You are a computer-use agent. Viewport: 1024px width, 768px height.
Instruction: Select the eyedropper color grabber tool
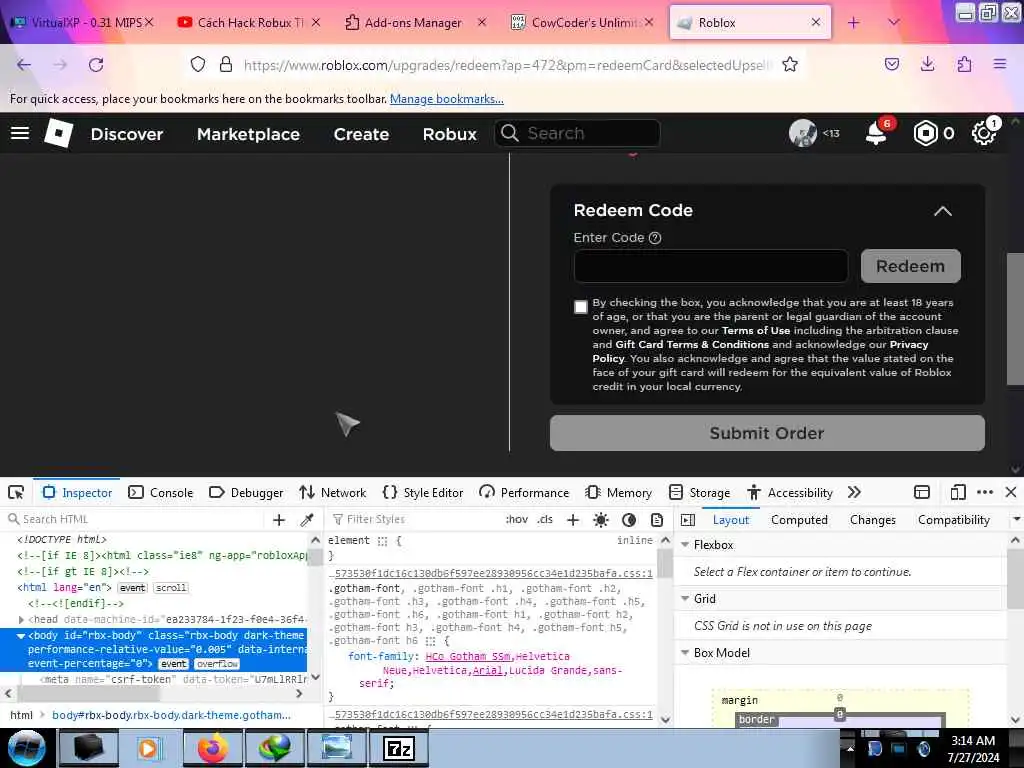click(x=306, y=520)
